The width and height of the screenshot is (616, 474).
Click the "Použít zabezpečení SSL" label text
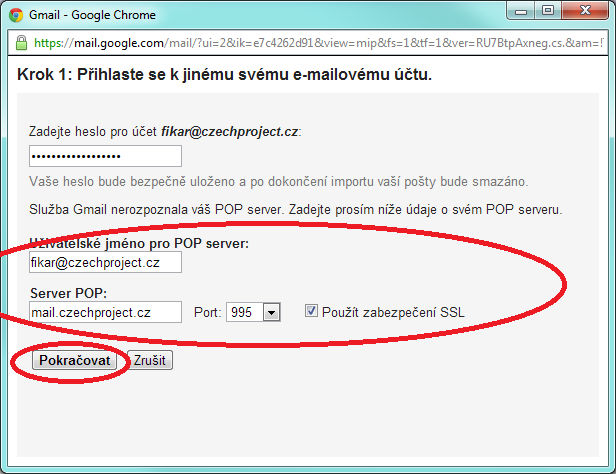(393, 312)
